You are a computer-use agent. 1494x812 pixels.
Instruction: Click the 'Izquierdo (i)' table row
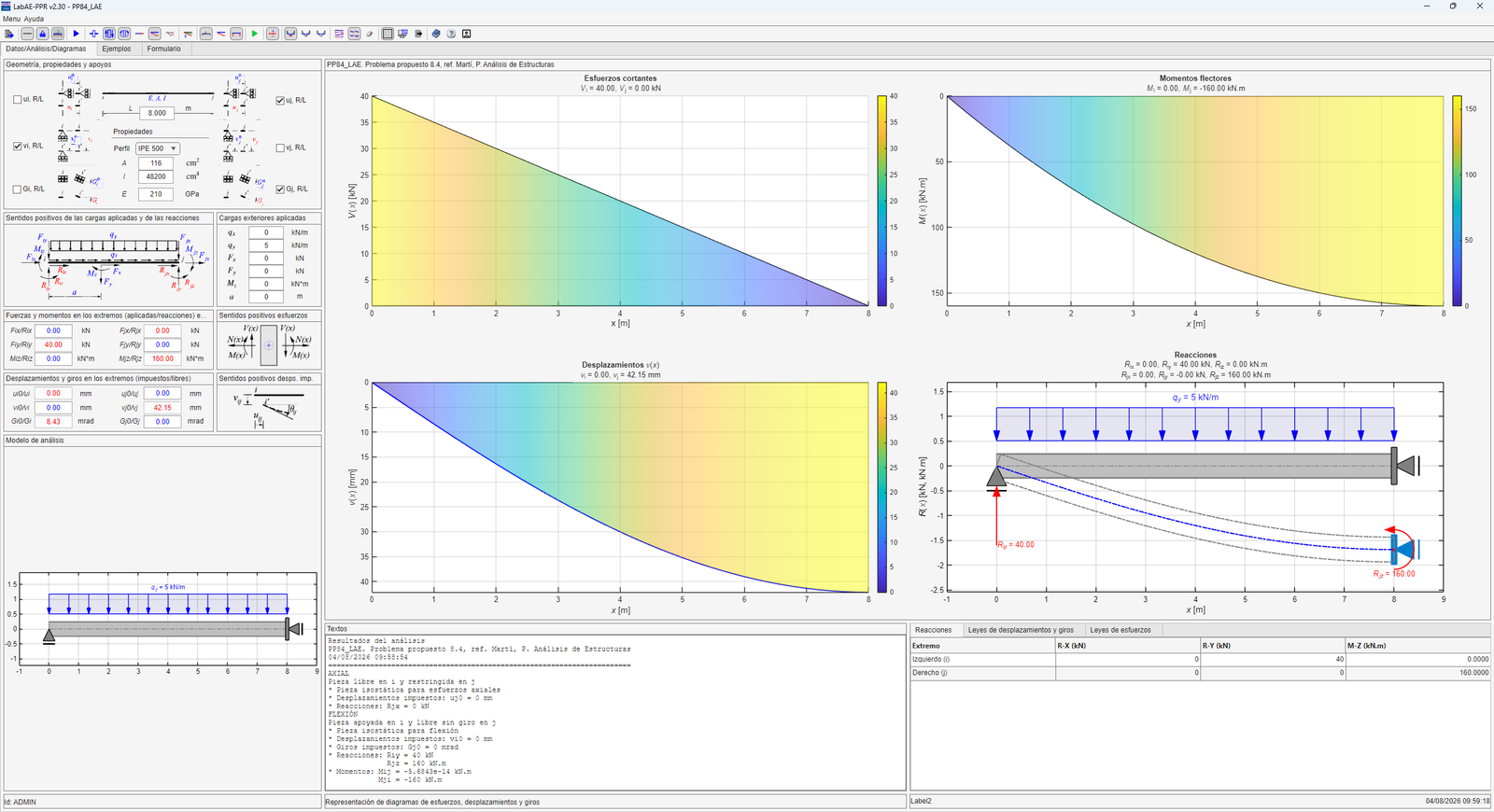click(1200, 659)
